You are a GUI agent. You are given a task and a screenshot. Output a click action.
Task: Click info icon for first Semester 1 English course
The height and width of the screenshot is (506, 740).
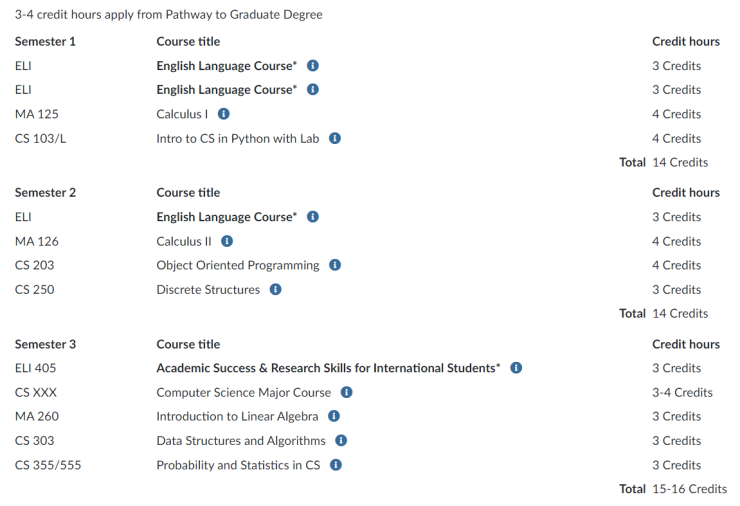[x=313, y=66]
